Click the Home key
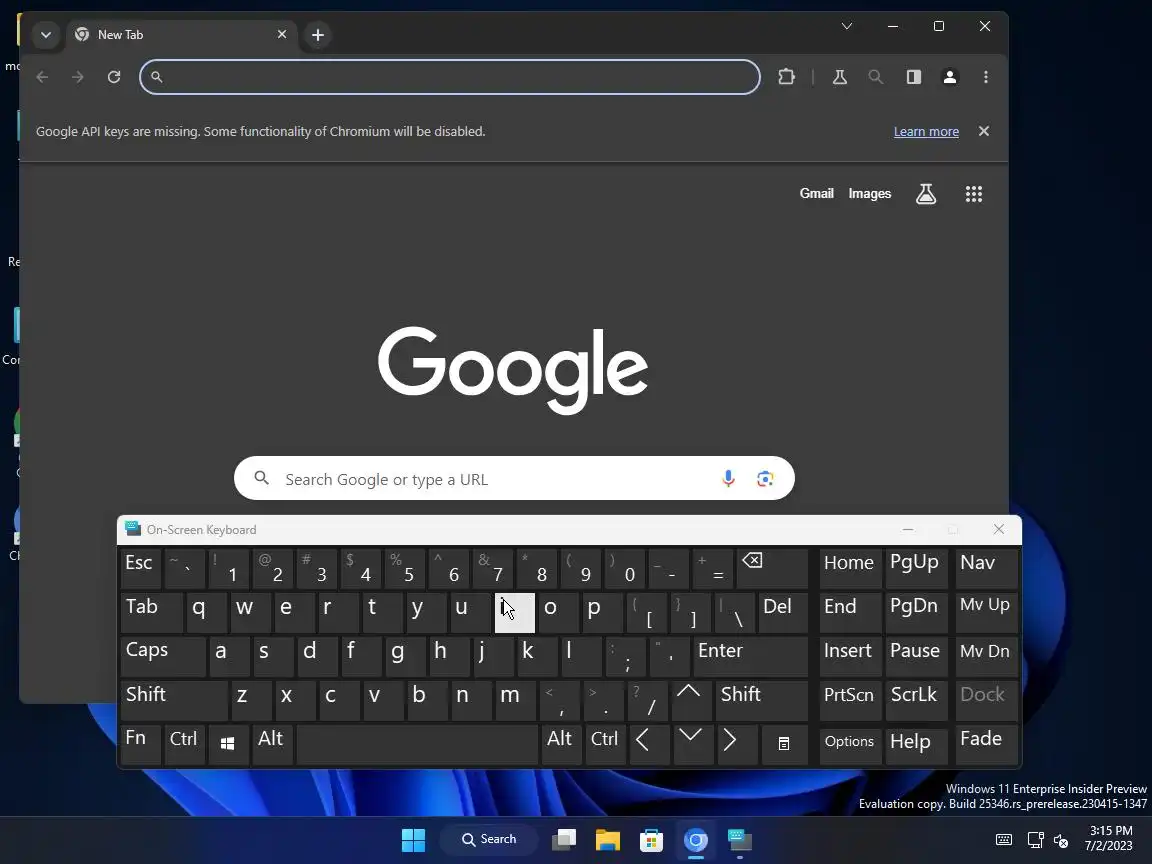Viewport: 1152px width, 864px height. (x=850, y=569)
